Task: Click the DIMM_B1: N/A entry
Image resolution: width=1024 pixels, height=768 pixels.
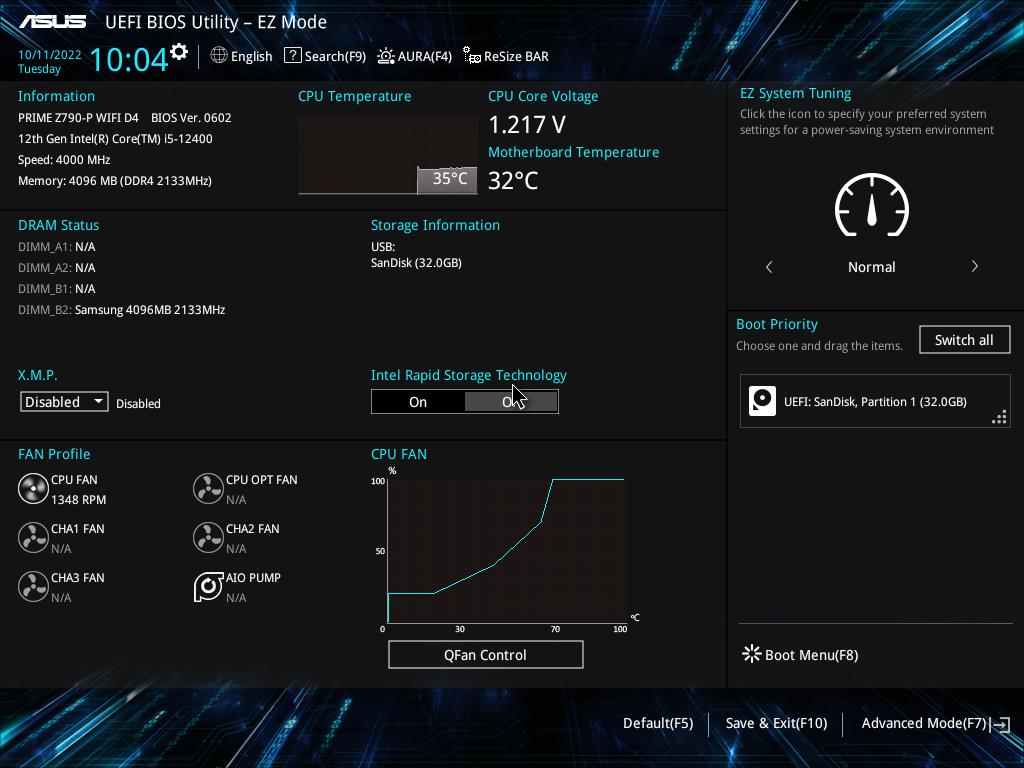Action: [x=57, y=289]
